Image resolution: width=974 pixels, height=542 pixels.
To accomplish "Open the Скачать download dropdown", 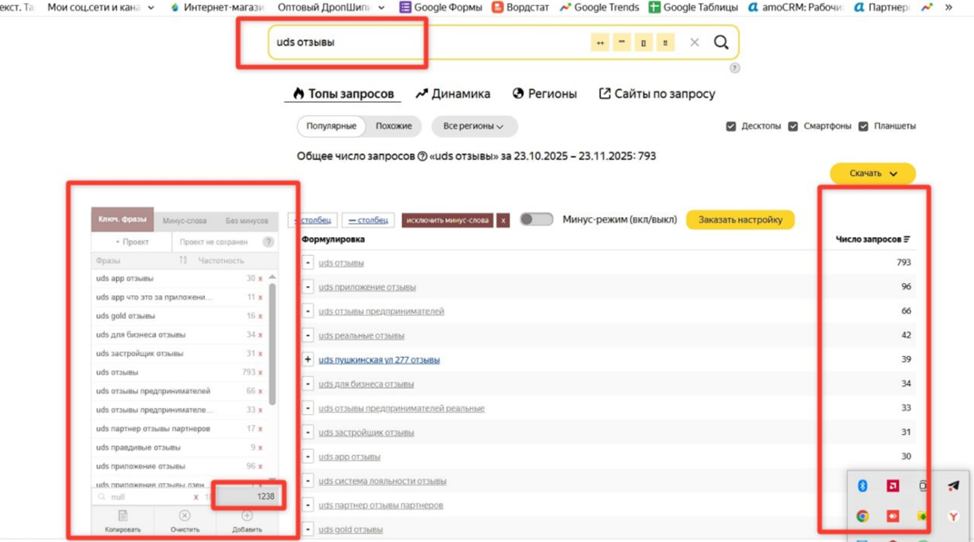I will coord(873,173).
